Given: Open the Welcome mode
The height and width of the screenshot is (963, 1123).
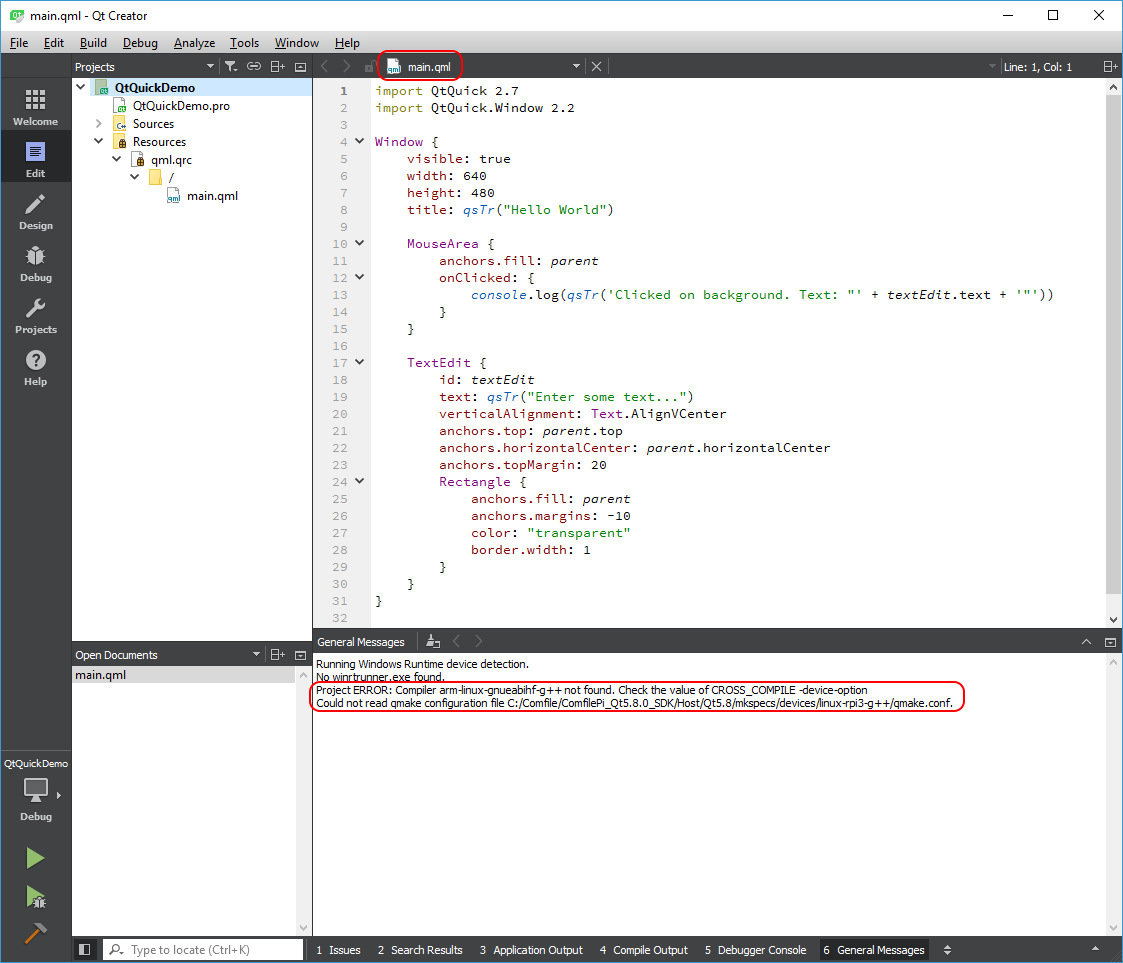Looking at the screenshot, I should [x=35, y=106].
